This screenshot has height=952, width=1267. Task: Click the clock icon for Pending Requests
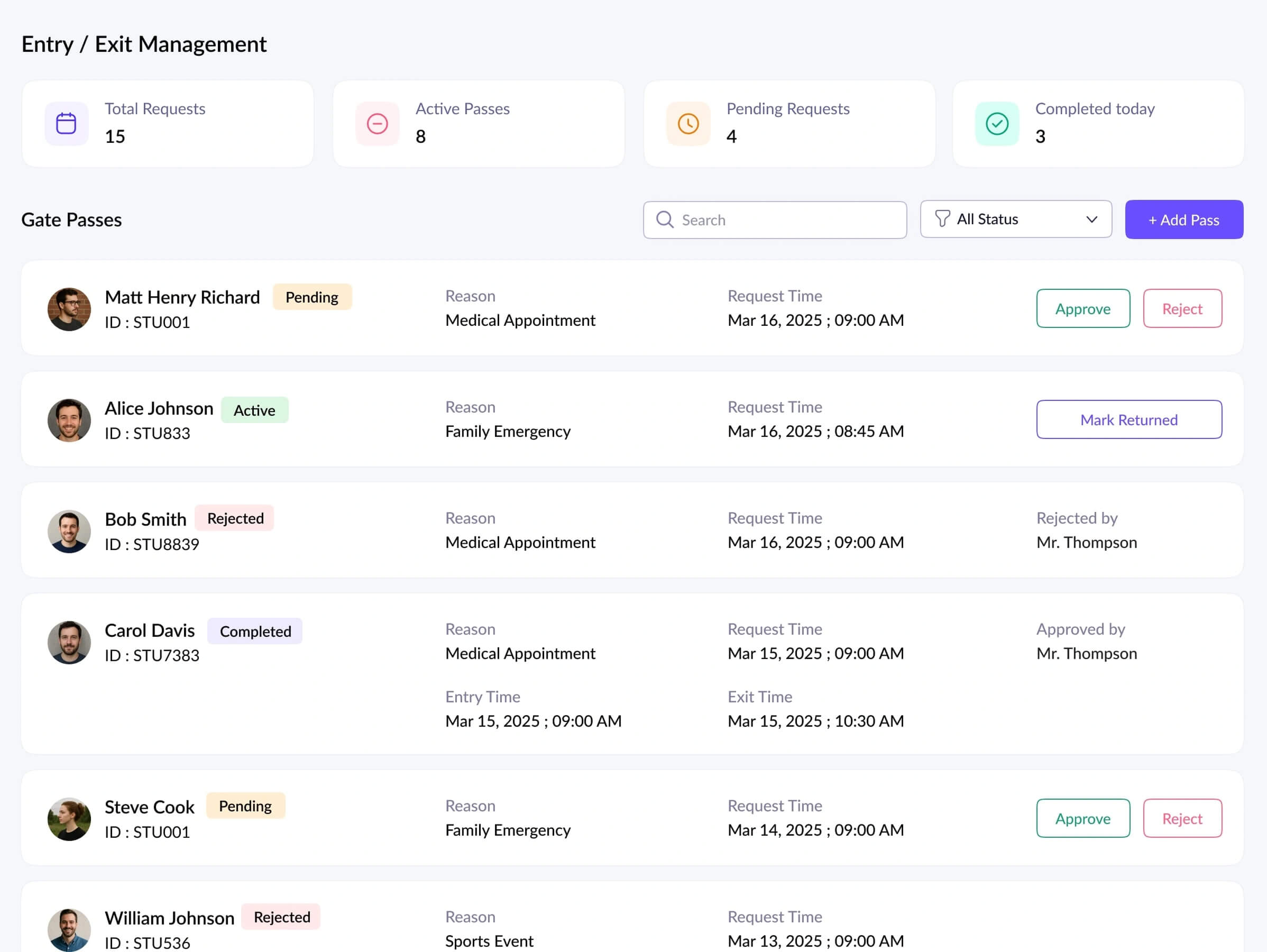688,124
